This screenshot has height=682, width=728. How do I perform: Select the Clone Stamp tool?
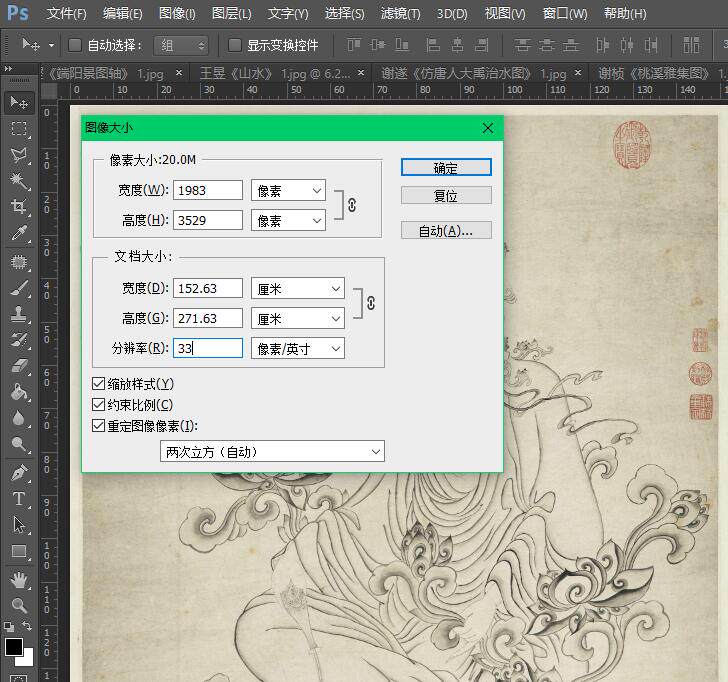(19, 314)
